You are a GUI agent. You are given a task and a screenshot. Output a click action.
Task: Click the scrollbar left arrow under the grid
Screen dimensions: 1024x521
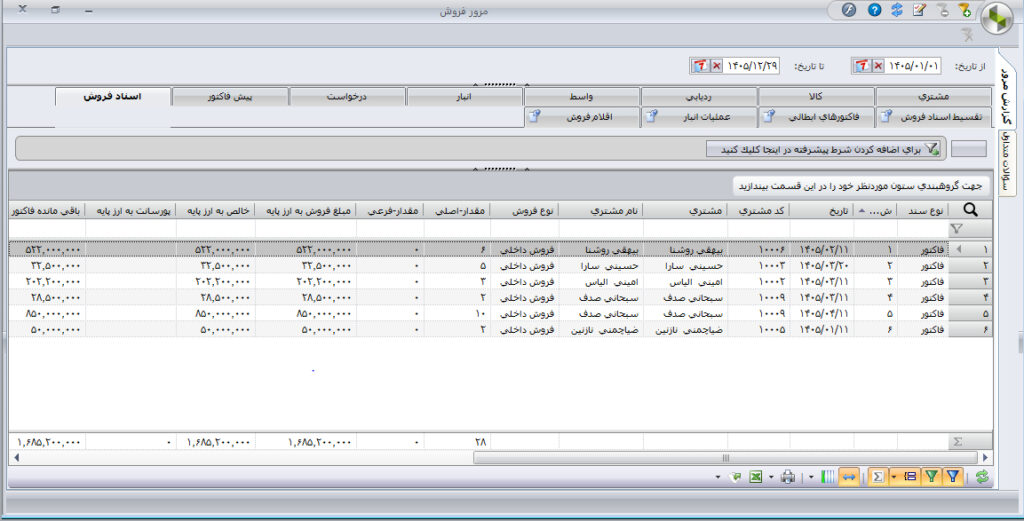coord(16,458)
